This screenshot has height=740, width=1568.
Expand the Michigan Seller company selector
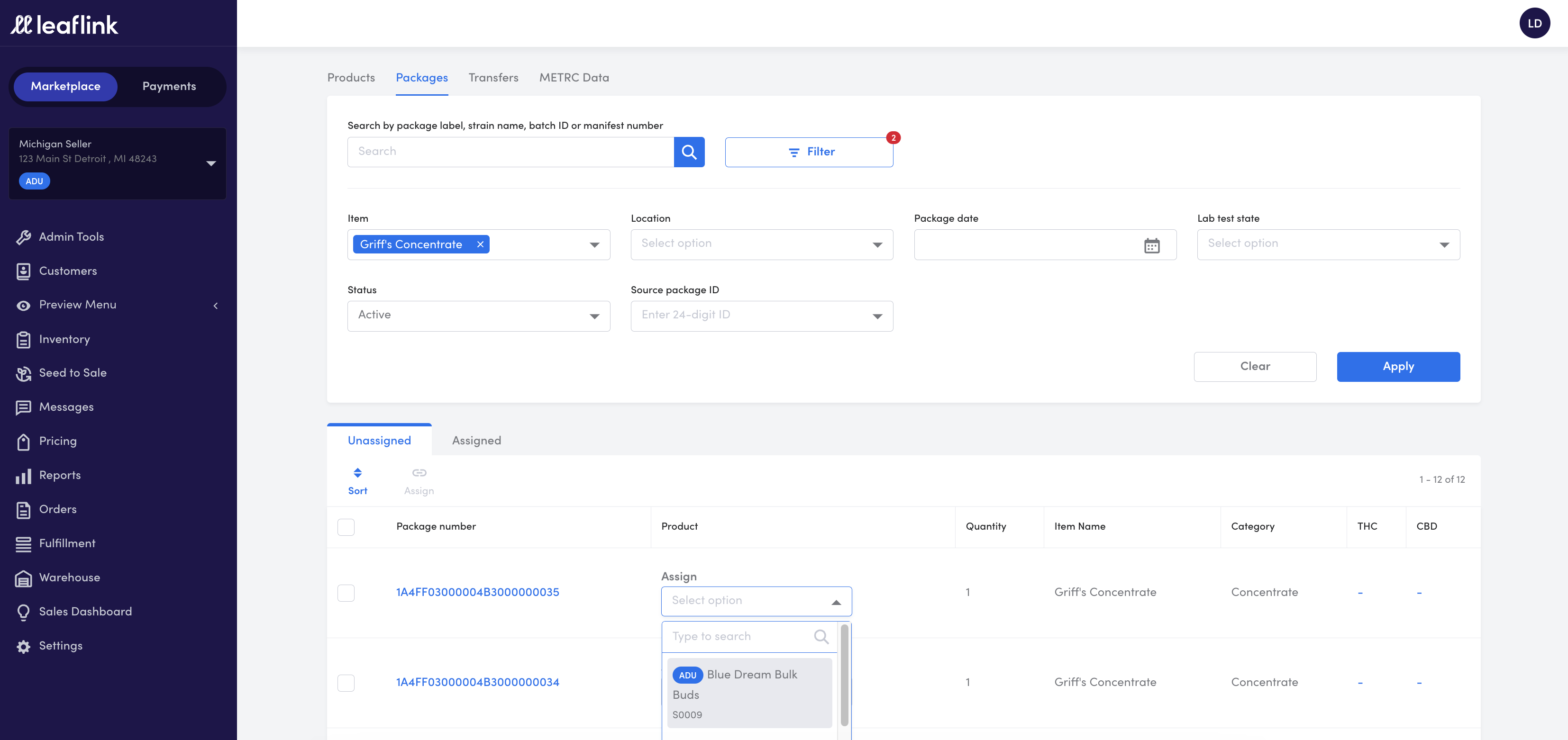click(118, 163)
